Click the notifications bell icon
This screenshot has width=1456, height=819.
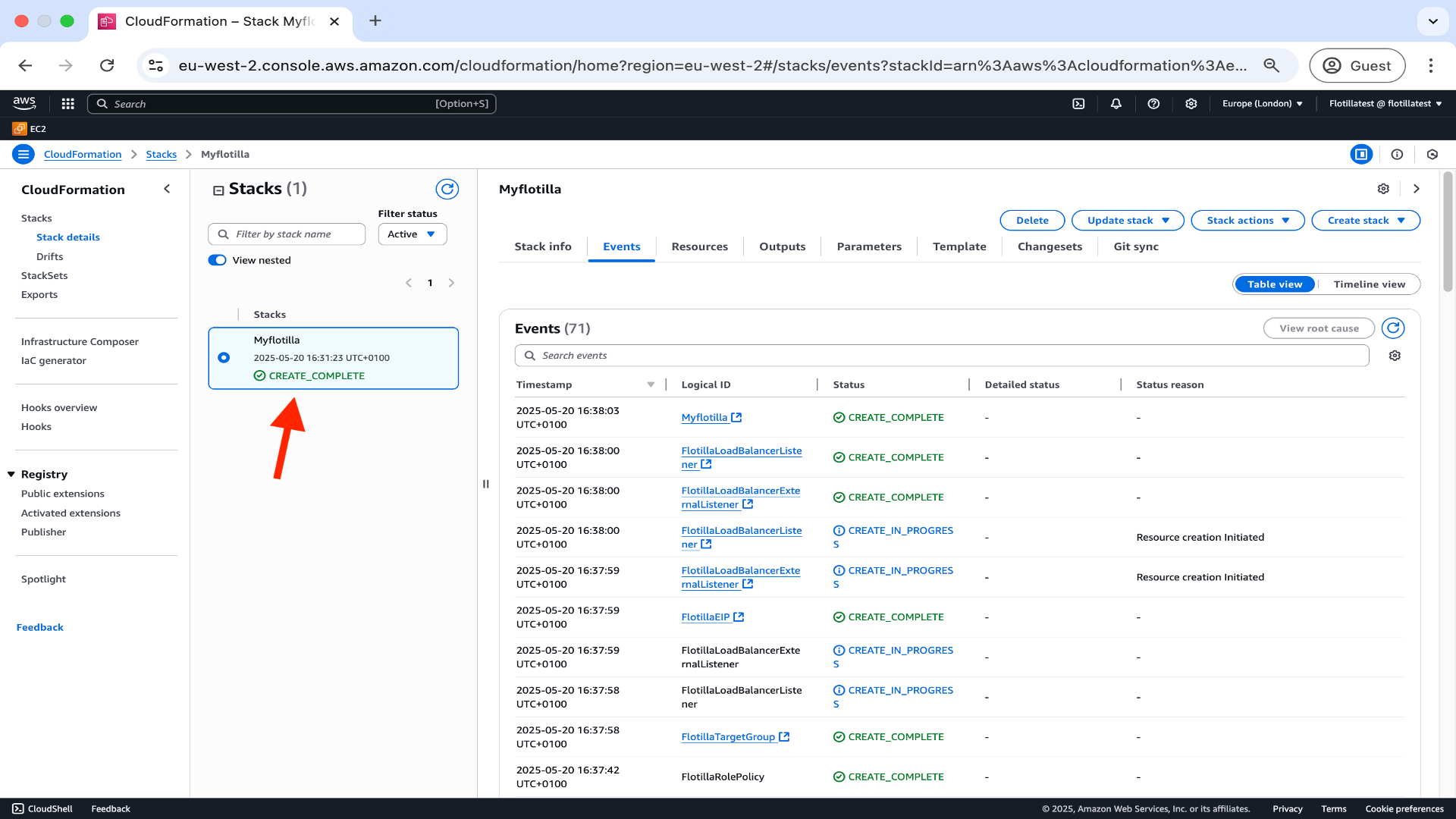[x=1116, y=104]
